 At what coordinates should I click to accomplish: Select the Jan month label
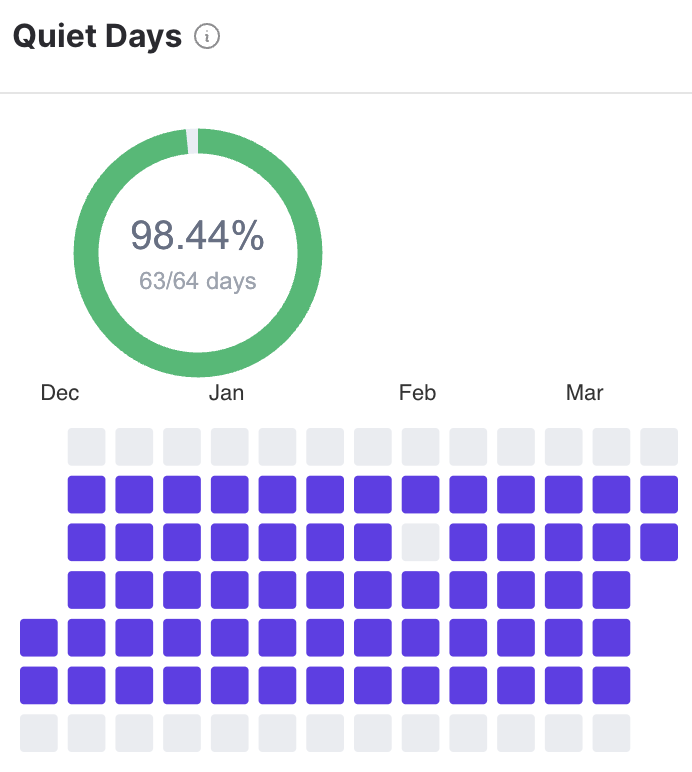tap(226, 393)
